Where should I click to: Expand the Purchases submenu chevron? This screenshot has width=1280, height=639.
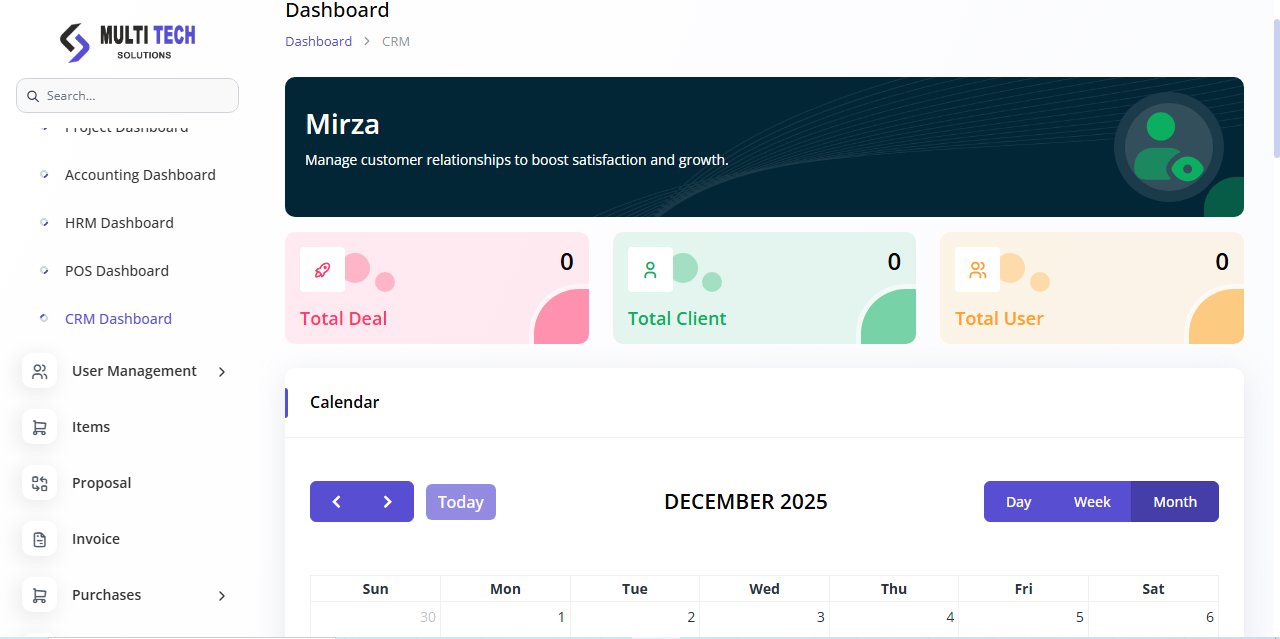pyautogui.click(x=222, y=596)
